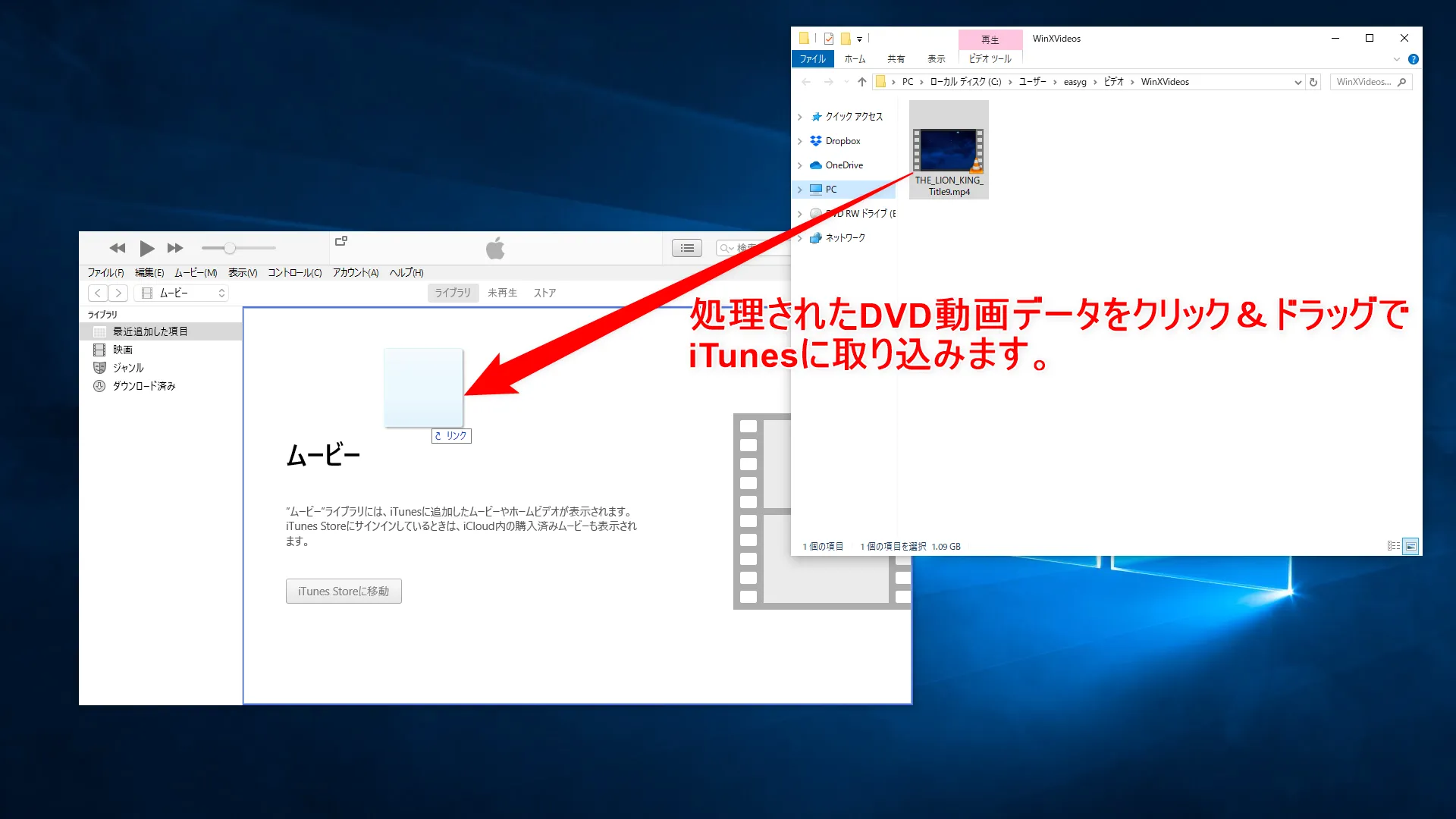Open quick access toolbar customize dropdown
Viewport: 1456px width, 819px height.
click(859, 39)
